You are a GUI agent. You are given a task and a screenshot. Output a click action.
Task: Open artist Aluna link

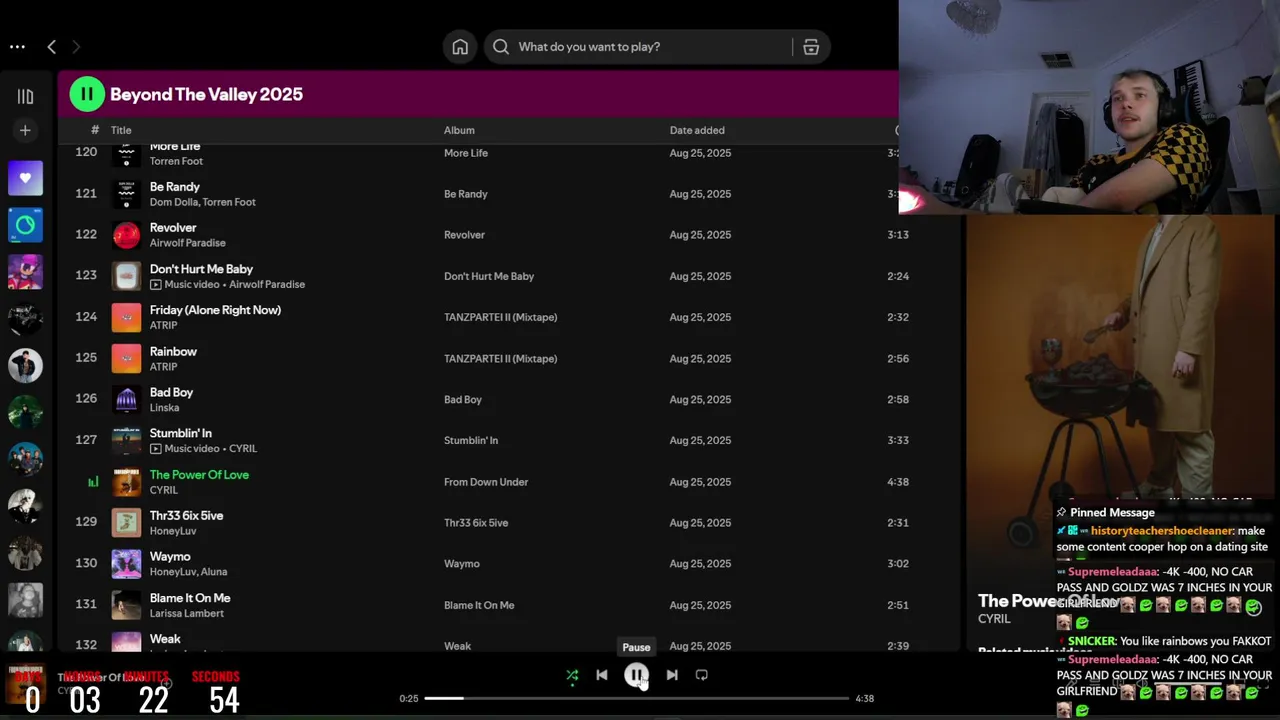tap(214, 572)
